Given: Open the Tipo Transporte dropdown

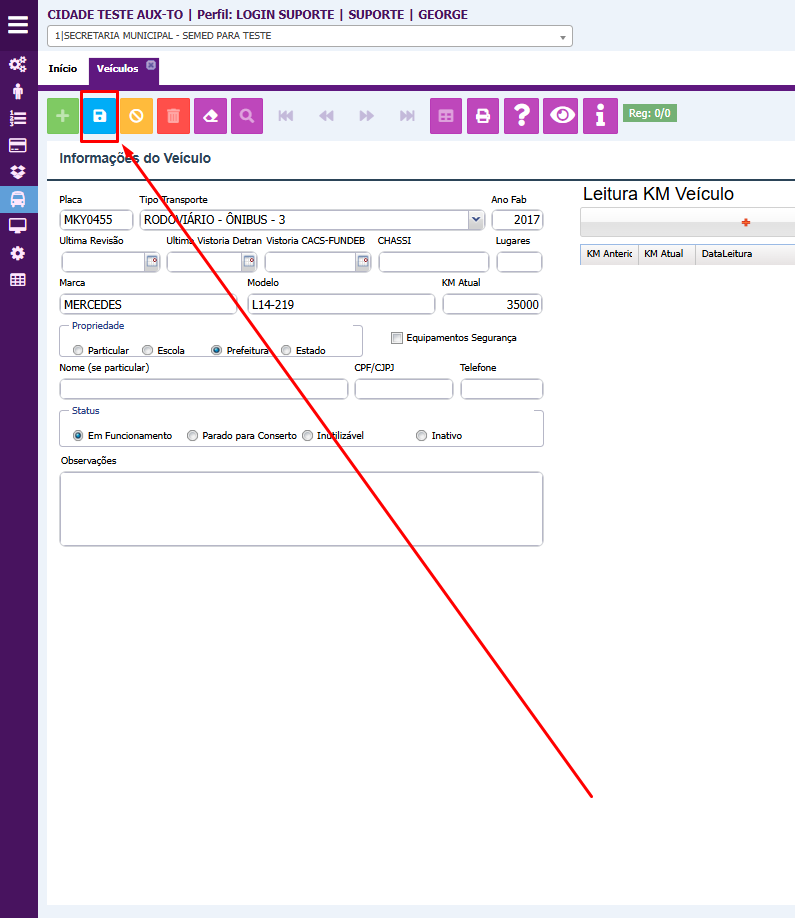Looking at the screenshot, I should coord(474,220).
